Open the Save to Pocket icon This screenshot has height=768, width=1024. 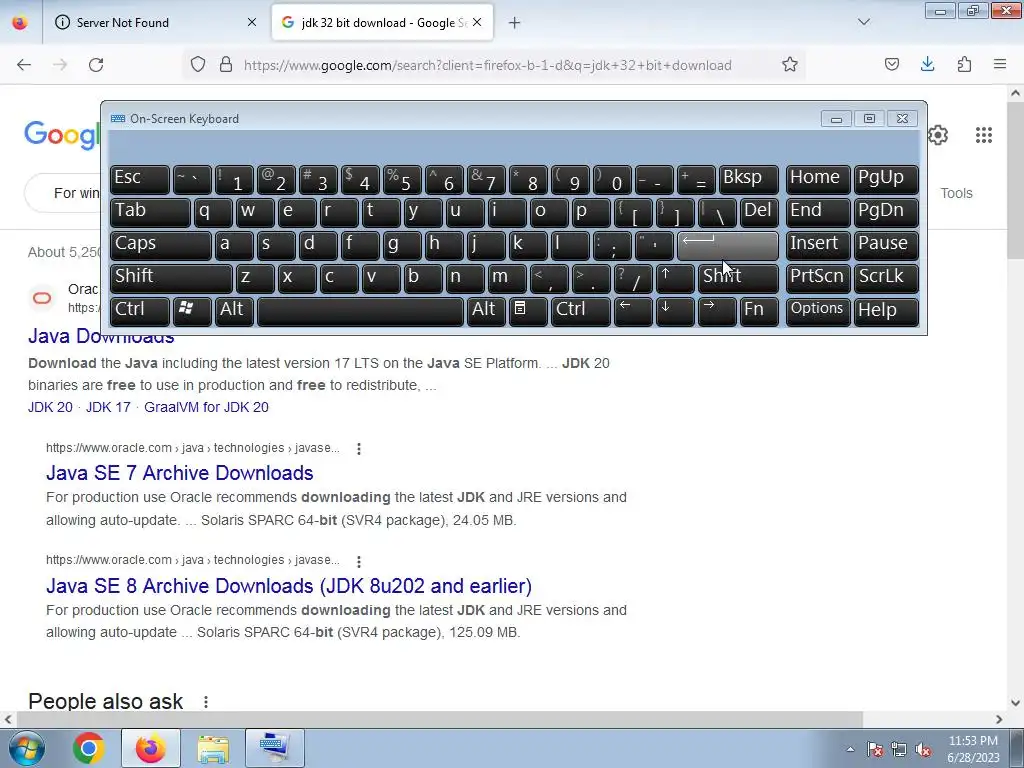[891, 65]
